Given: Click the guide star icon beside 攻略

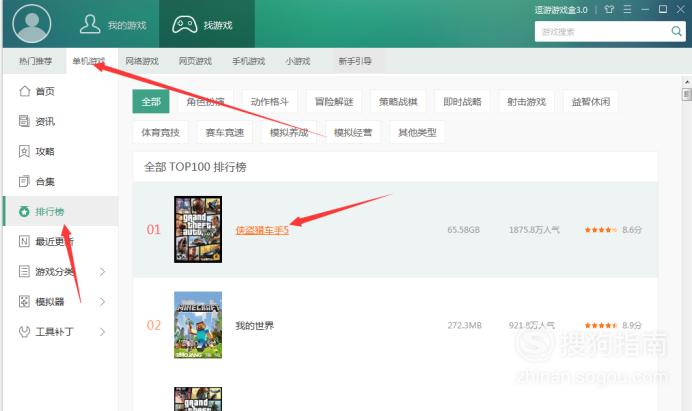Looking at the screenshot, I should click(24, 151).
